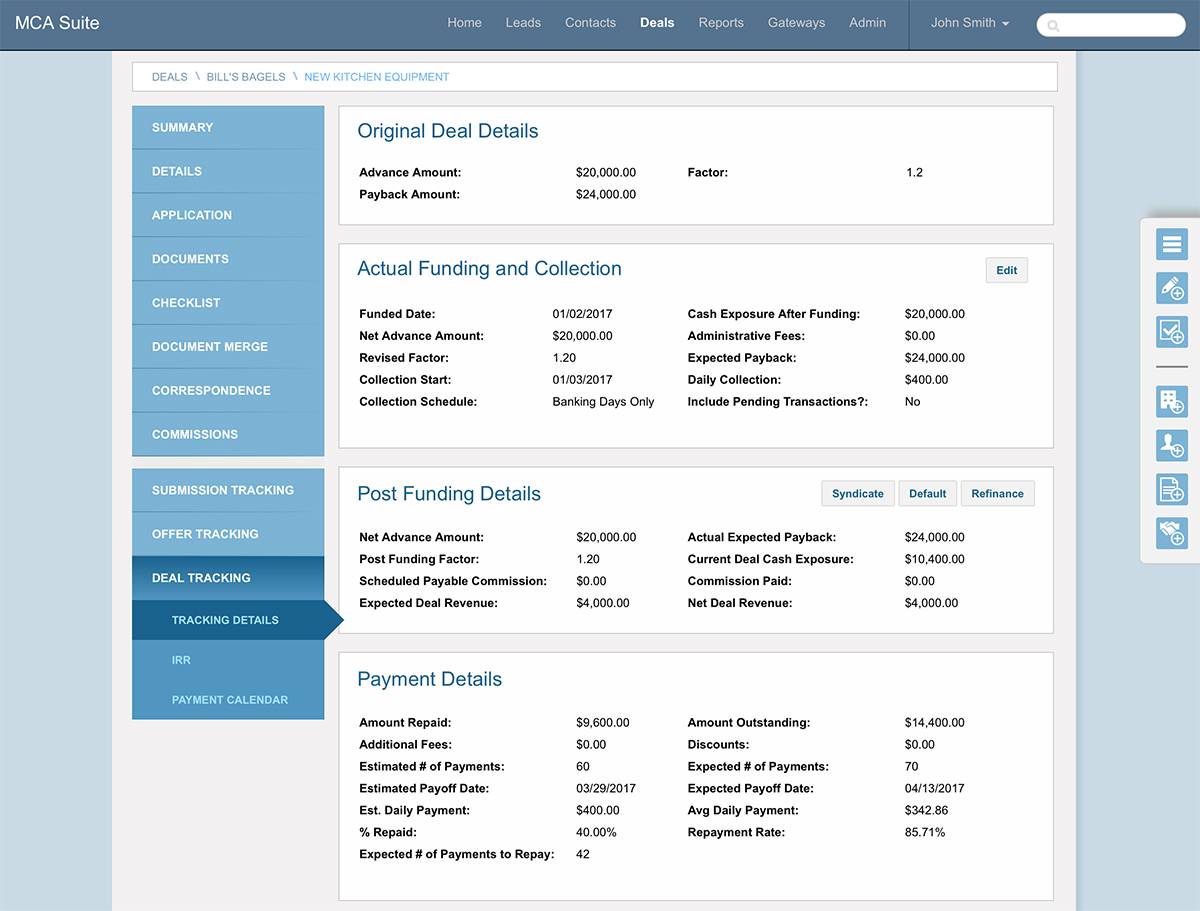
Task: Open the COMMISSIONS sidebar tab
Action: pyautogui.click(x=228, y=435)
